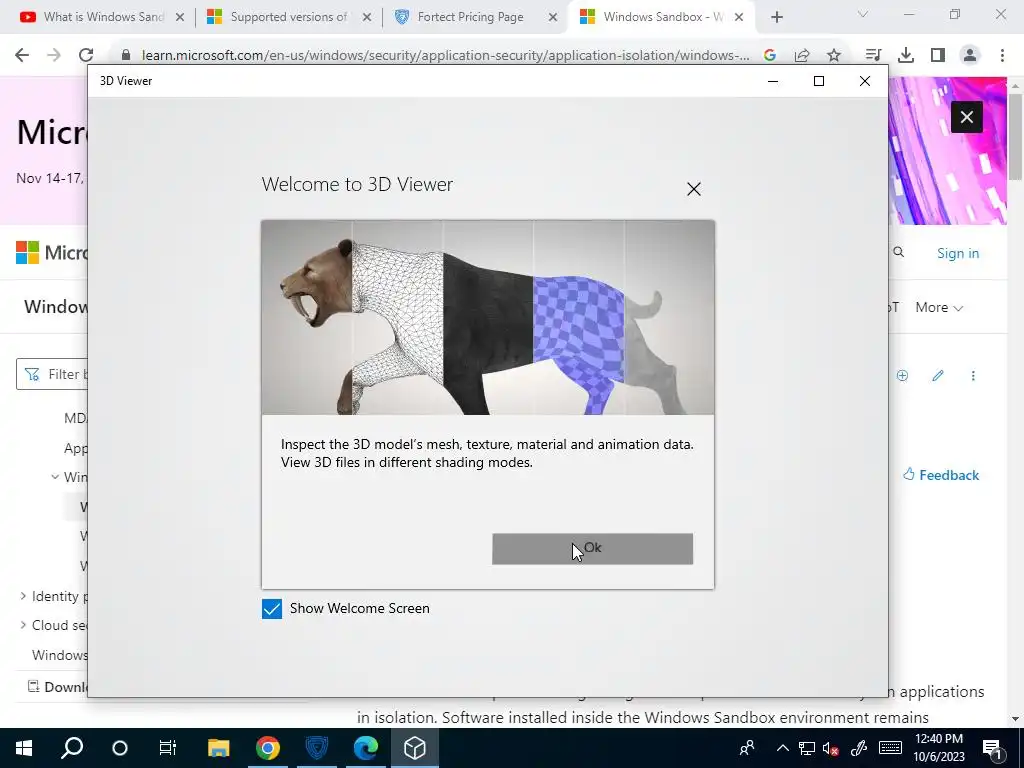Click the Download PDF link in sidebar
The width and height of the screenshot is (1024, 768).
click(57, 687)
